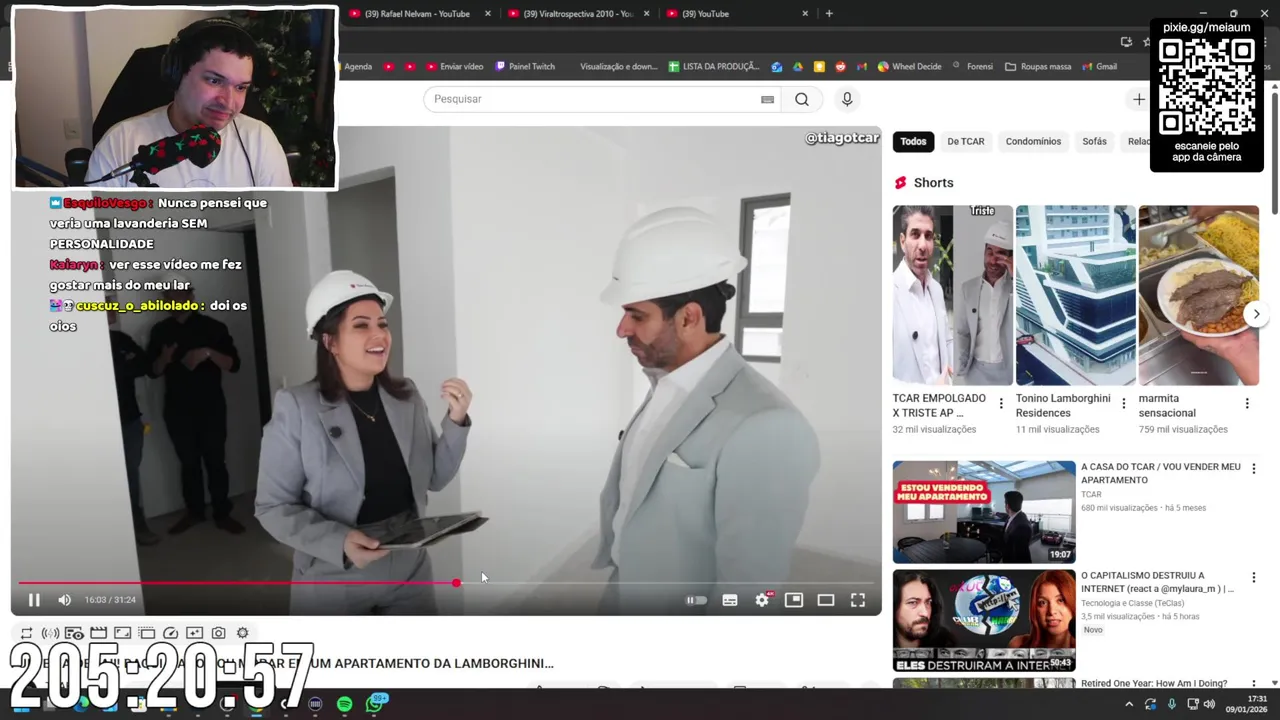Viewport: 1280px width, 720px height.
Task: Open the LISTA DA PRODUÇÃ... bookmark
Action: (714, 67)
